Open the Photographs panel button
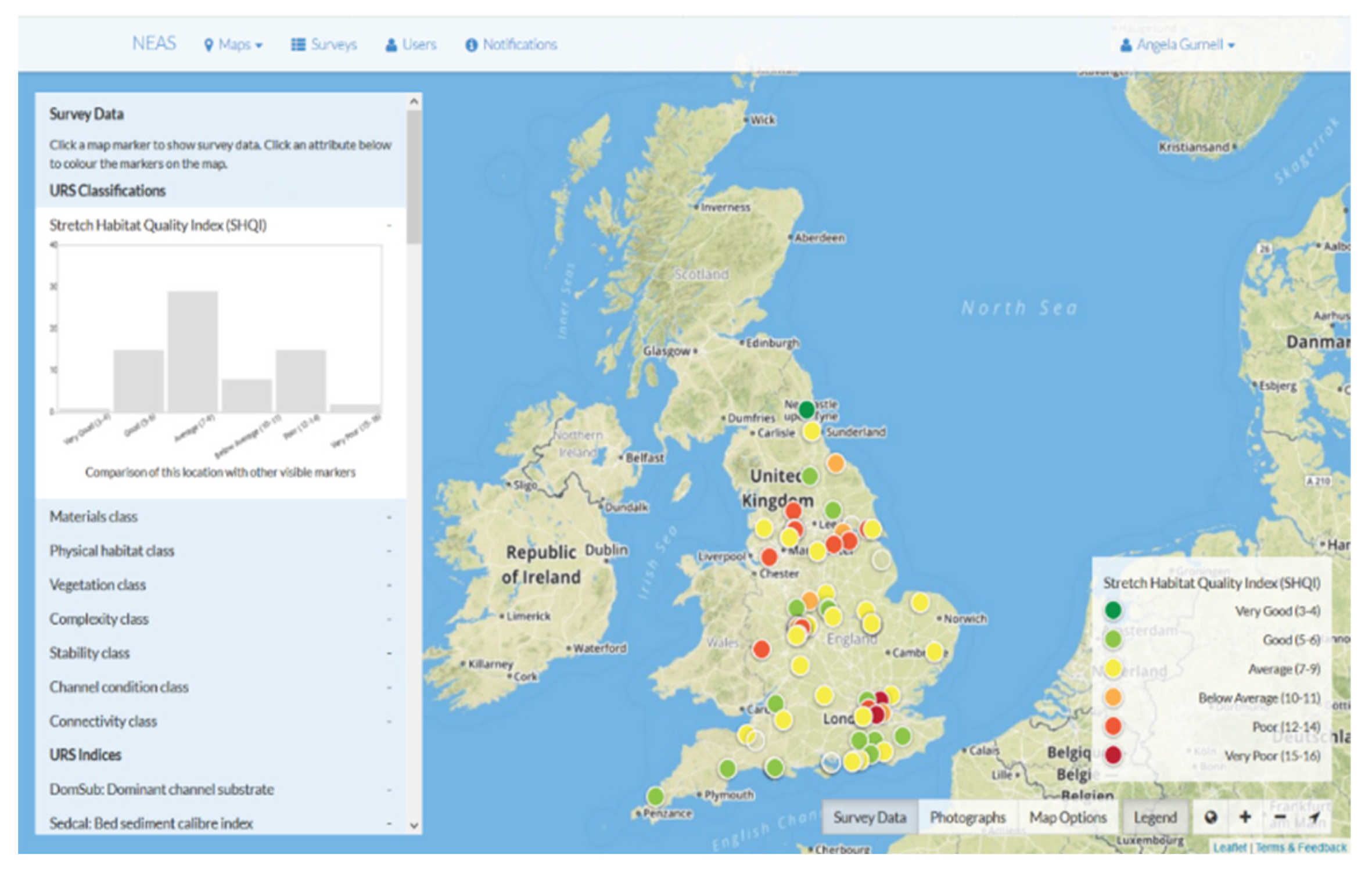Viewport: 1372px width, 873px height. pyautogui.click(x=967, y=817)
